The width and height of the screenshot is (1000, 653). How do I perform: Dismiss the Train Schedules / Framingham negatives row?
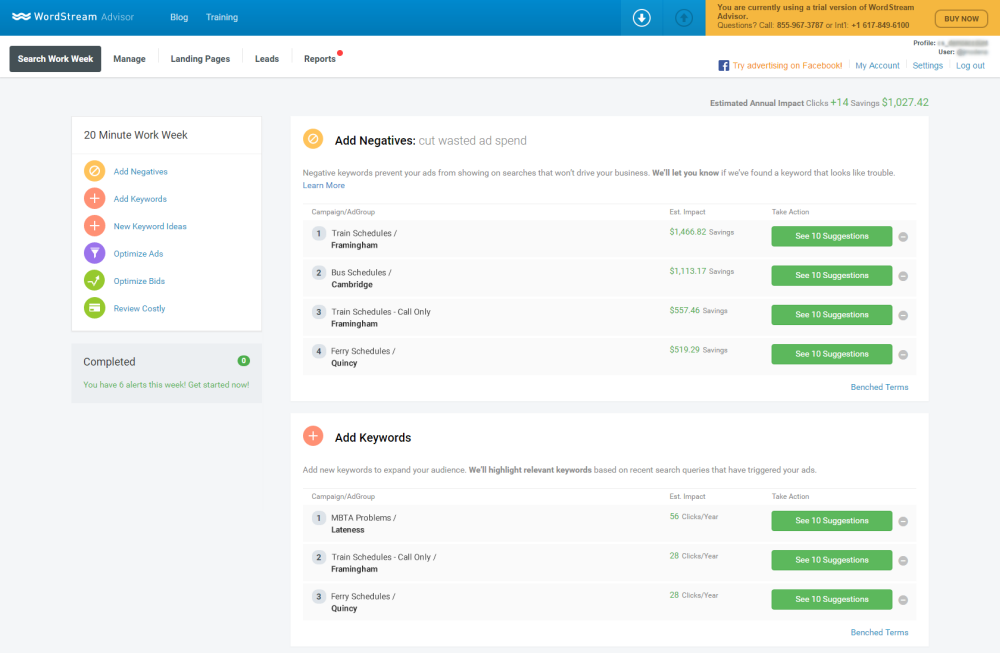[903, 237]
